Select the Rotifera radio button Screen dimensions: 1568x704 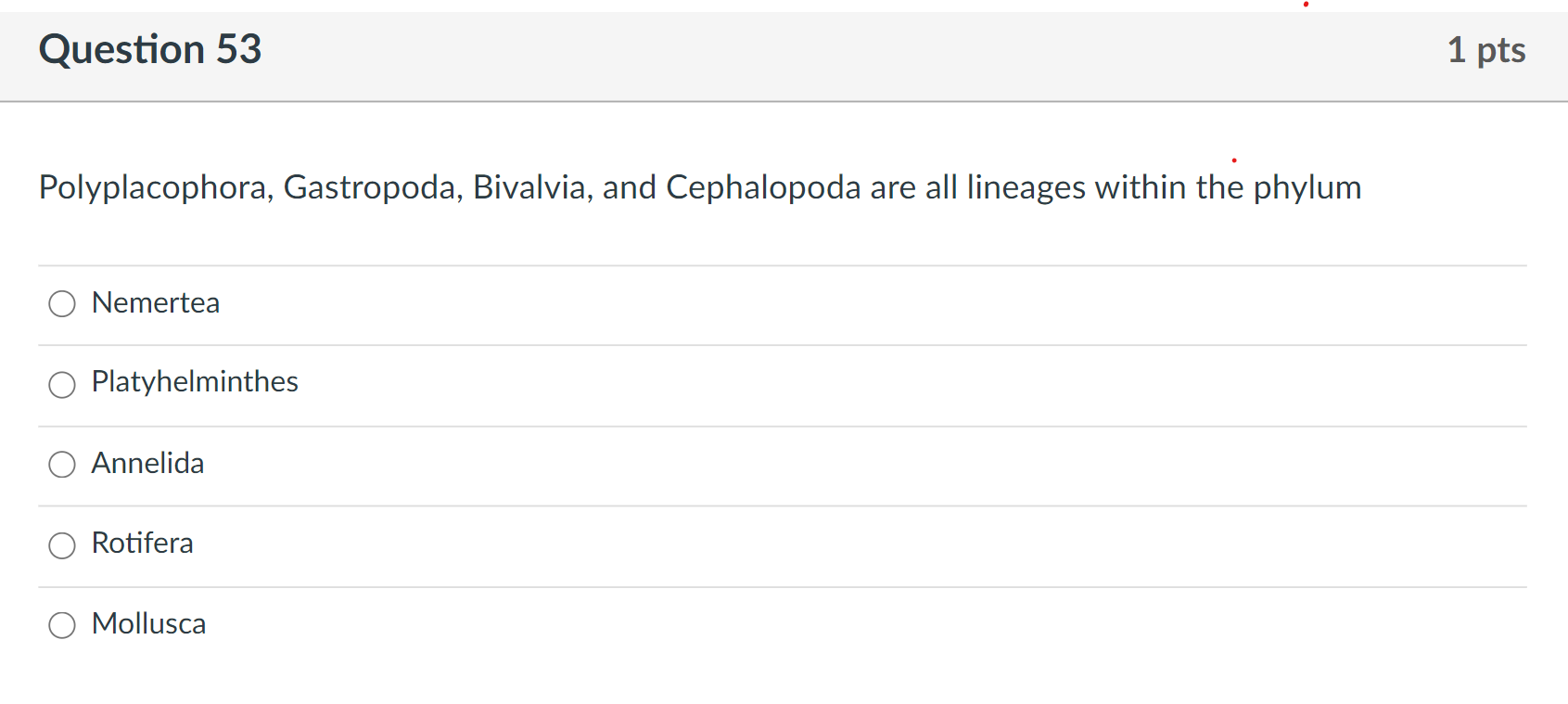click(x=61, y=545)
